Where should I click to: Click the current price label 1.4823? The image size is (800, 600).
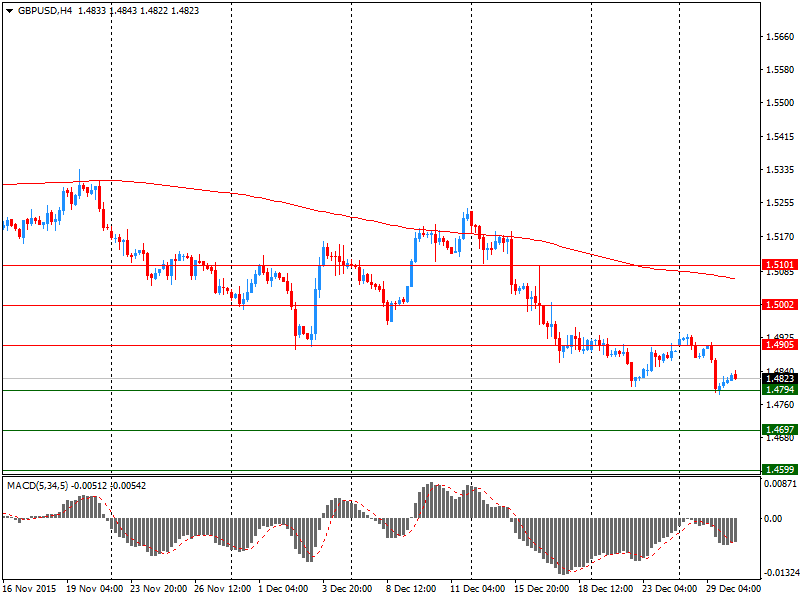pyautogui.click(x=780, y=378)
